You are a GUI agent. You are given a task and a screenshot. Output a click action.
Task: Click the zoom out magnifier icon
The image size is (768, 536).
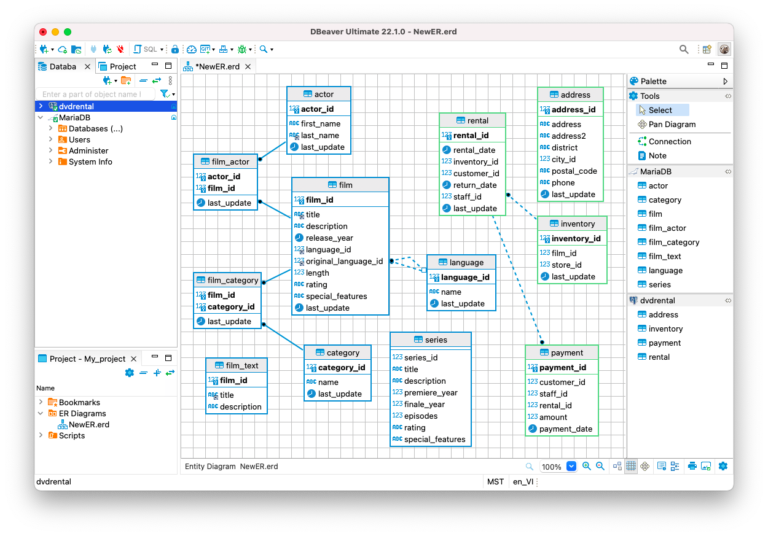[x=600, y=466]
